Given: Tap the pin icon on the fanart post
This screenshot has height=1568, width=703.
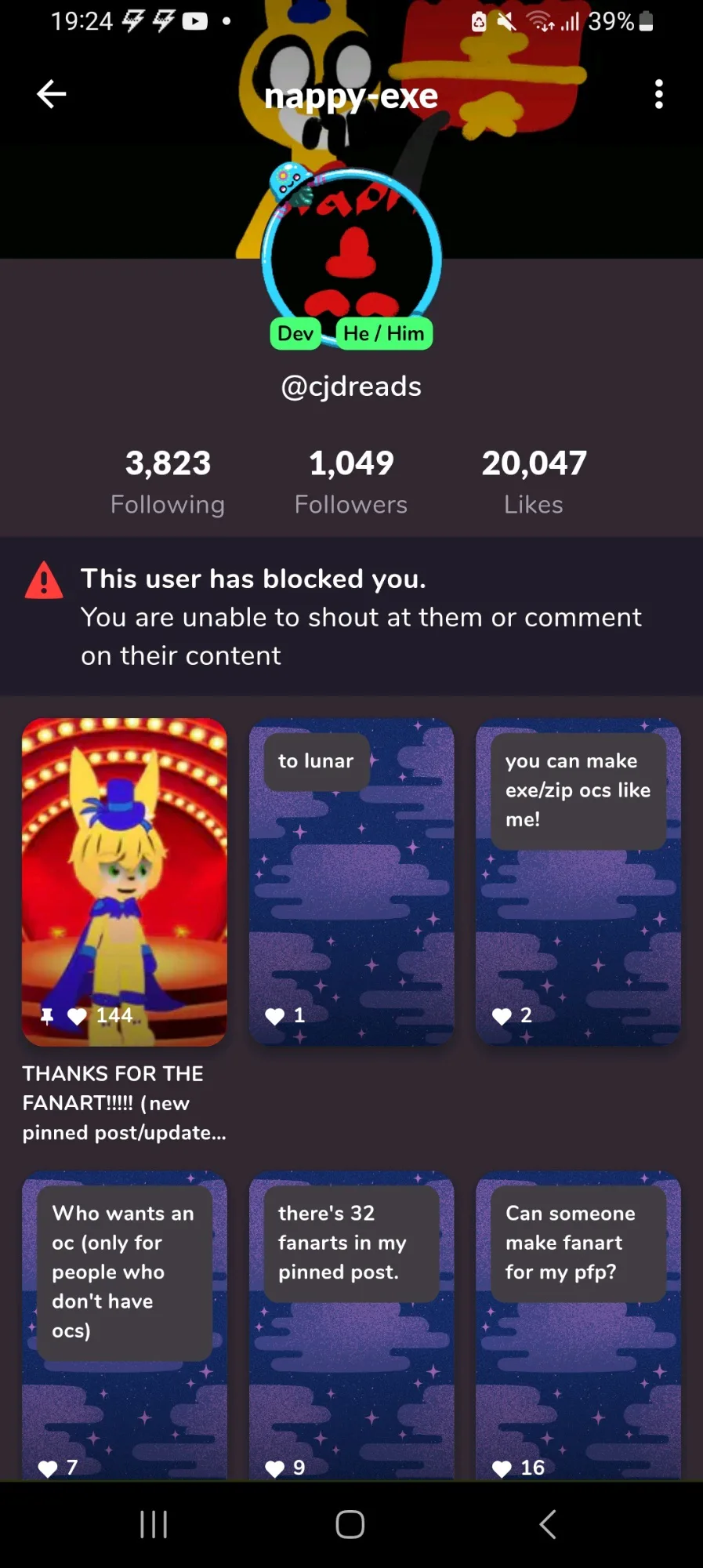Looking at the screenshot, I should tap(47, 1017).
